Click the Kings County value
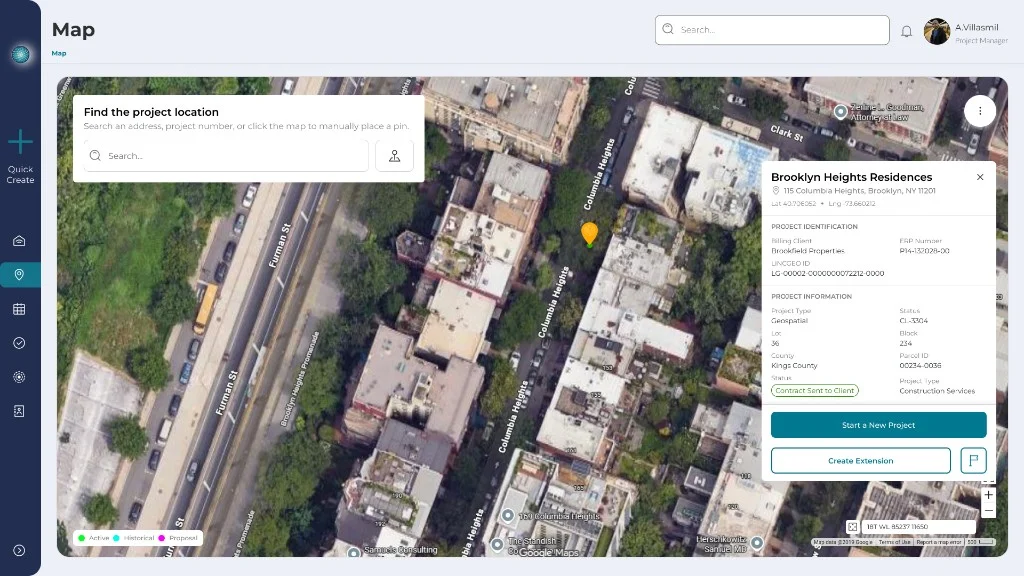Image resolution: width=1024 pixels, height=576 pixels. click(794, 366)
